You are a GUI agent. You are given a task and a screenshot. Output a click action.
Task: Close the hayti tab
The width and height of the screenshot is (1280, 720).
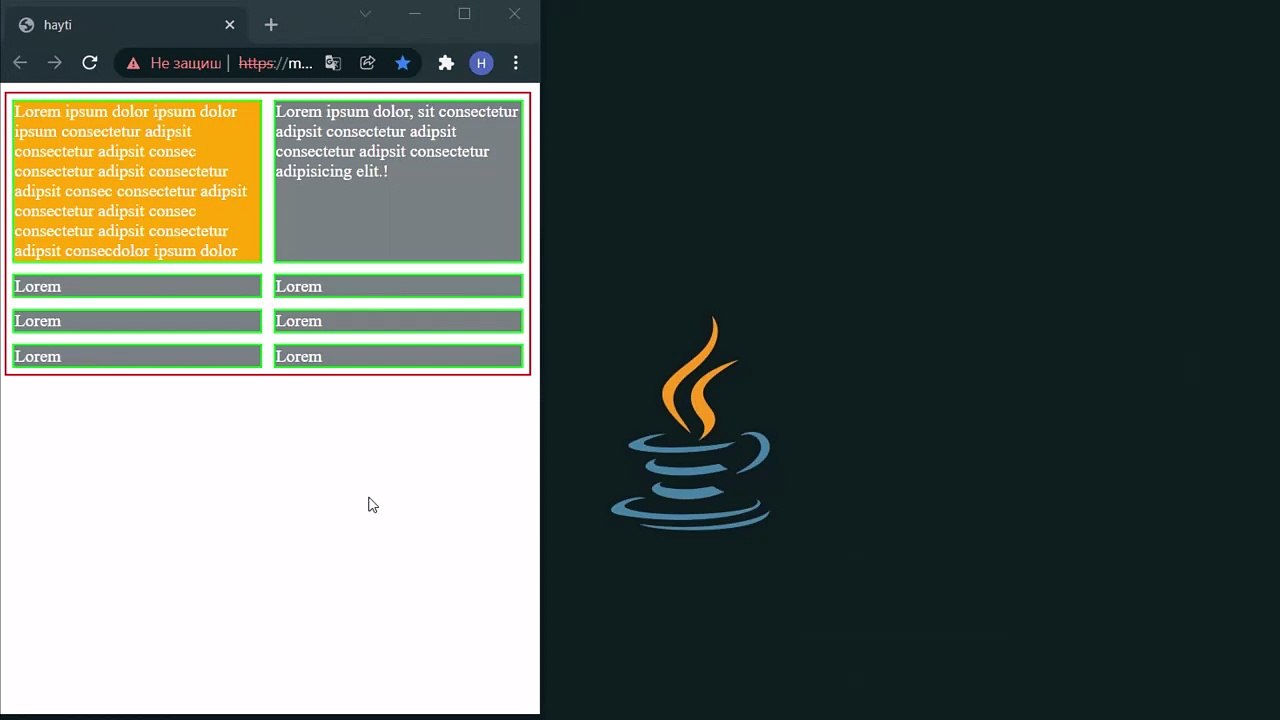click(230, 25)
